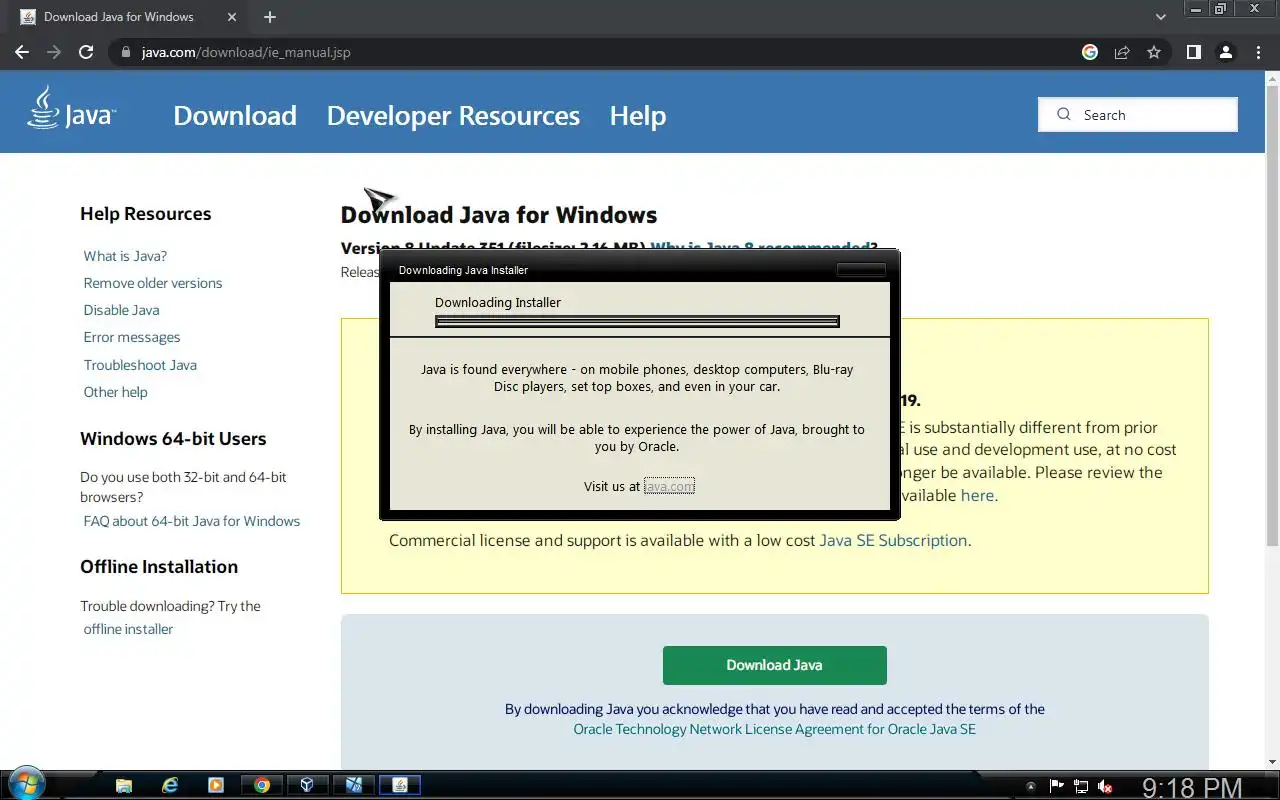
Task: Click the Downloading Installer progress bar
Action: [637, 321]
